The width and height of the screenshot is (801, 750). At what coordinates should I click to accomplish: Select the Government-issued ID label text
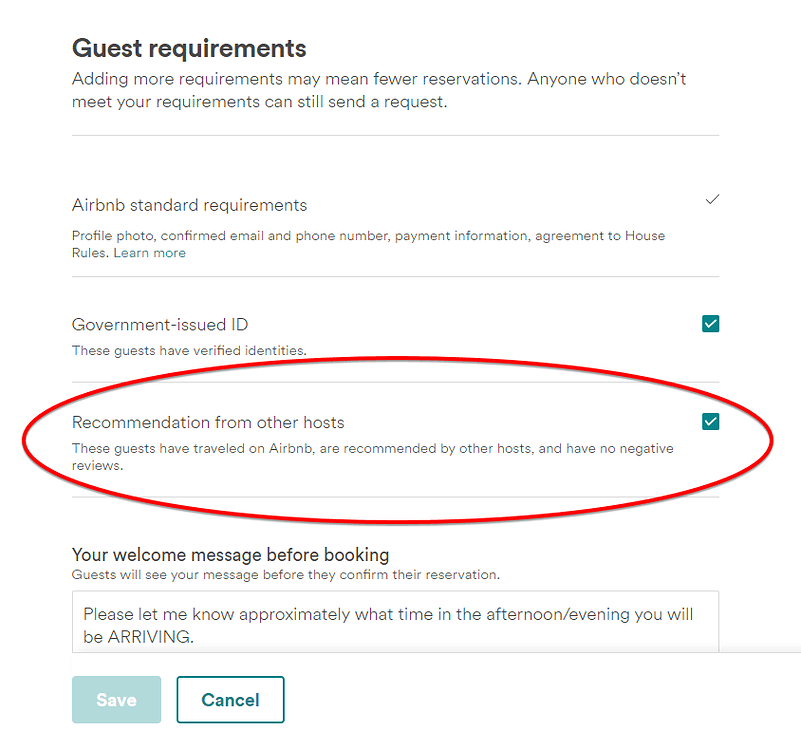pos(159,324)
